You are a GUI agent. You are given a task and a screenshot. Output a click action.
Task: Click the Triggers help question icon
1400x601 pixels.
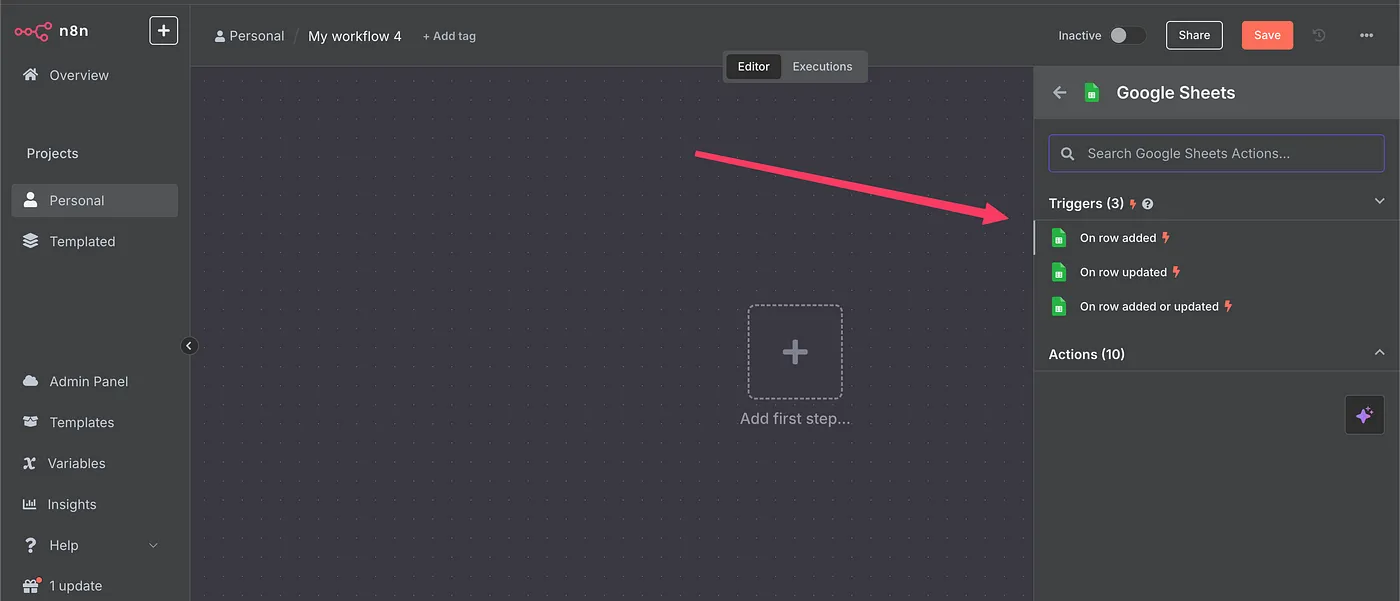pos(1148,204)
